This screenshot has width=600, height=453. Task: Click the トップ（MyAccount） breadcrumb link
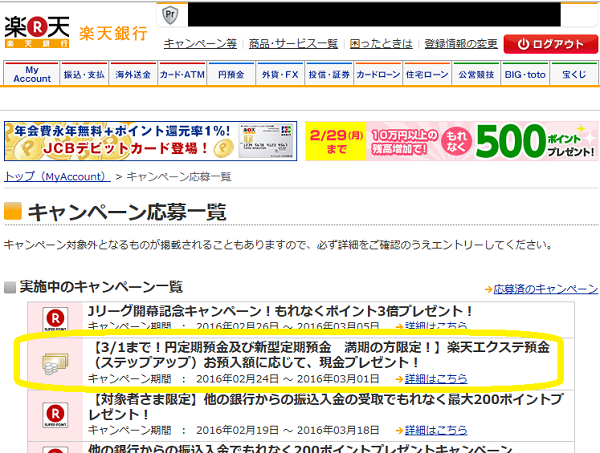tap(57, 176)
